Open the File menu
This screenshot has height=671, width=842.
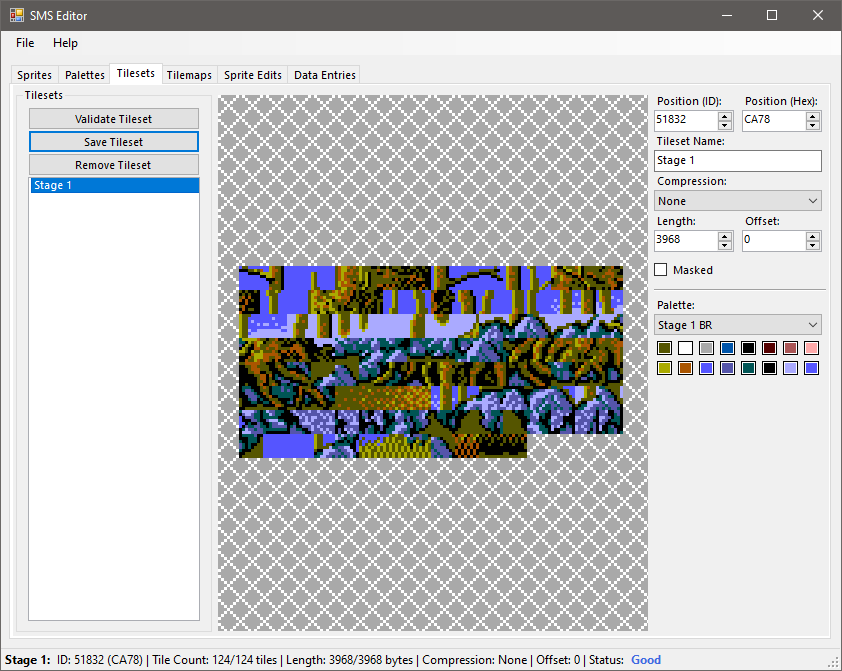pyautogui.click(x=25, y=43)
